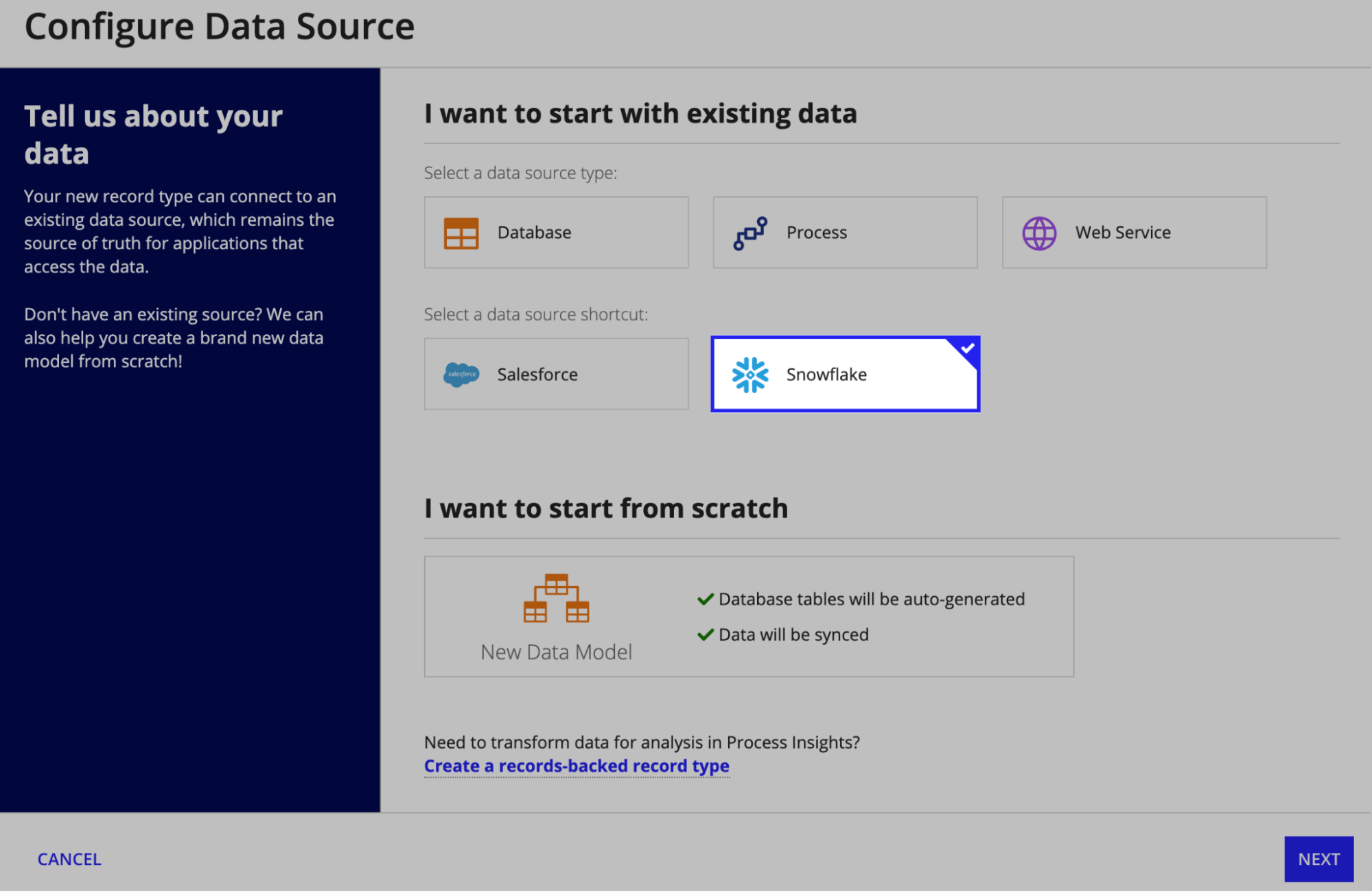The height and width of the screenshot is (892, 1372).
Task: Pick Process as the data source type
Action: pos(845,233)
